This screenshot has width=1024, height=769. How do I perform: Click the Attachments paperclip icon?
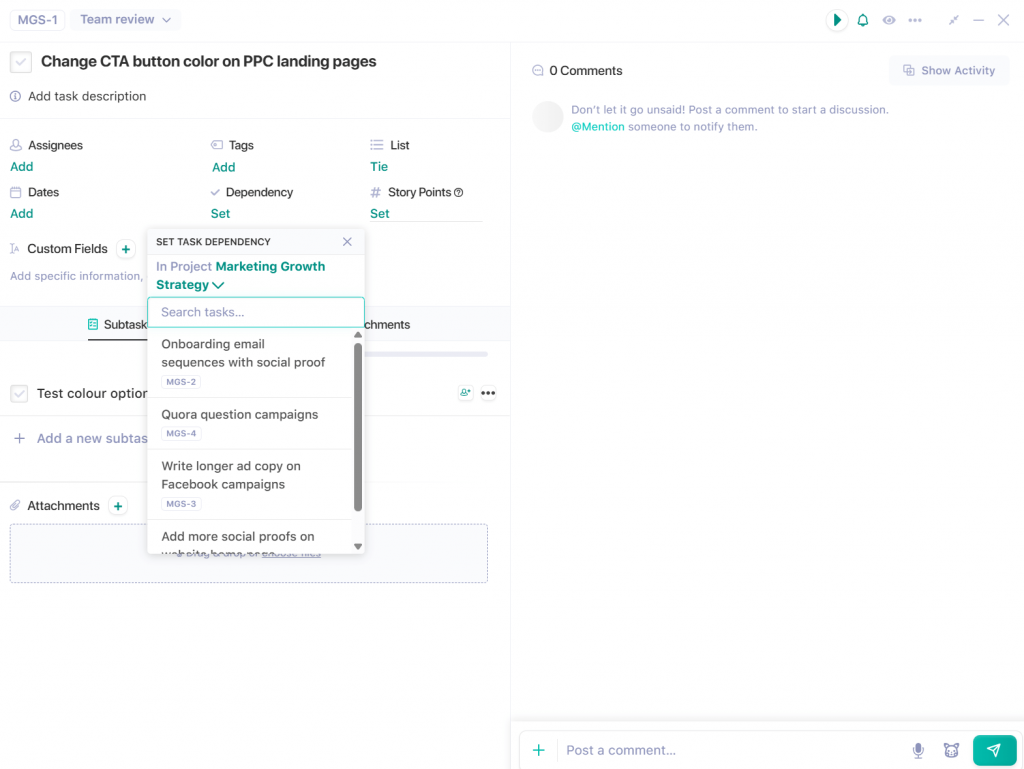click(16, 505)
